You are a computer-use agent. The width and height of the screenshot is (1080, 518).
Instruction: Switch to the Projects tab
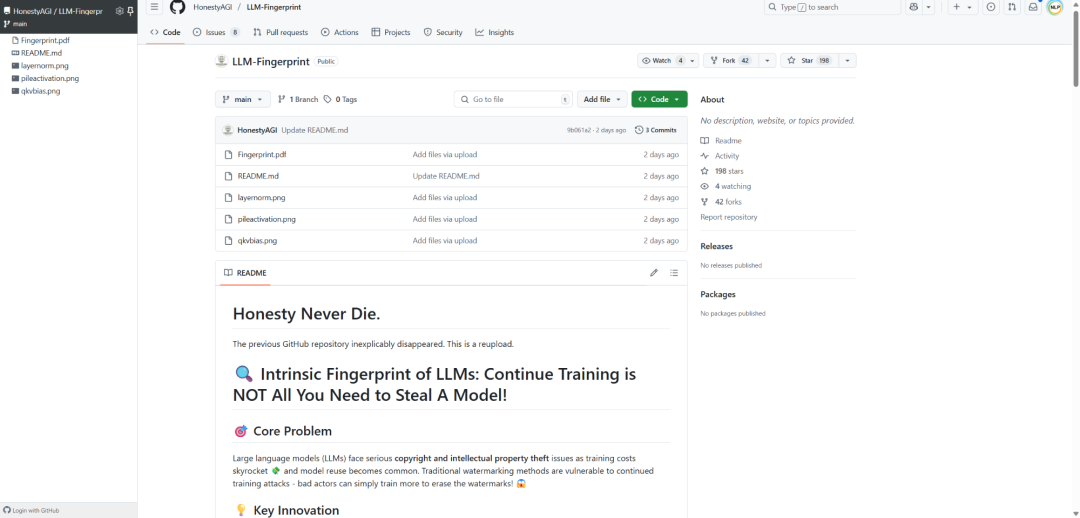(x=391, y=32)
